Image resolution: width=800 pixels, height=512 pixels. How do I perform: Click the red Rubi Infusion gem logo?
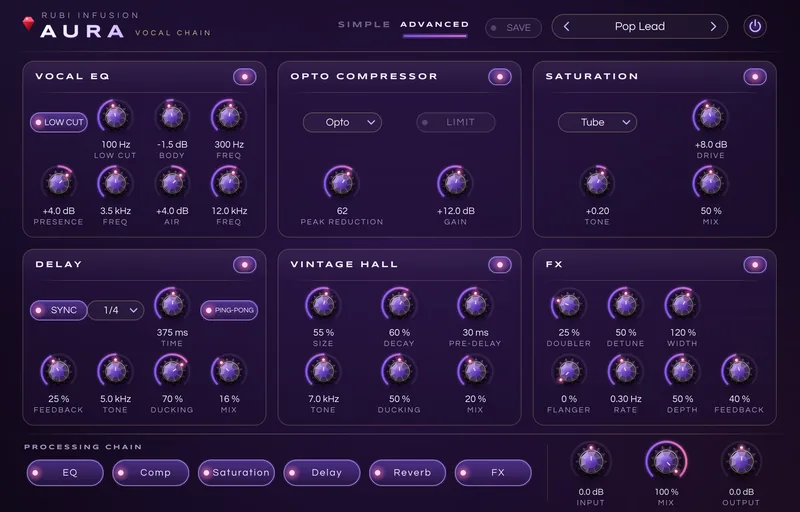tap(29, 23)
